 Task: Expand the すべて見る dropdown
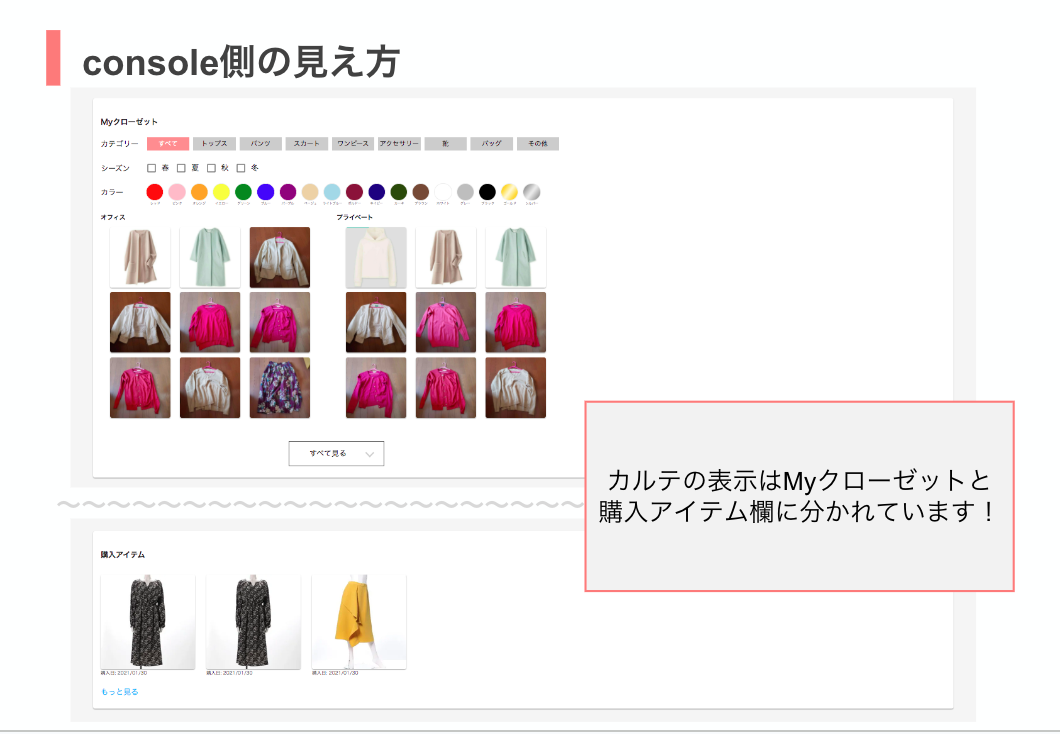[x=336, y=454]
